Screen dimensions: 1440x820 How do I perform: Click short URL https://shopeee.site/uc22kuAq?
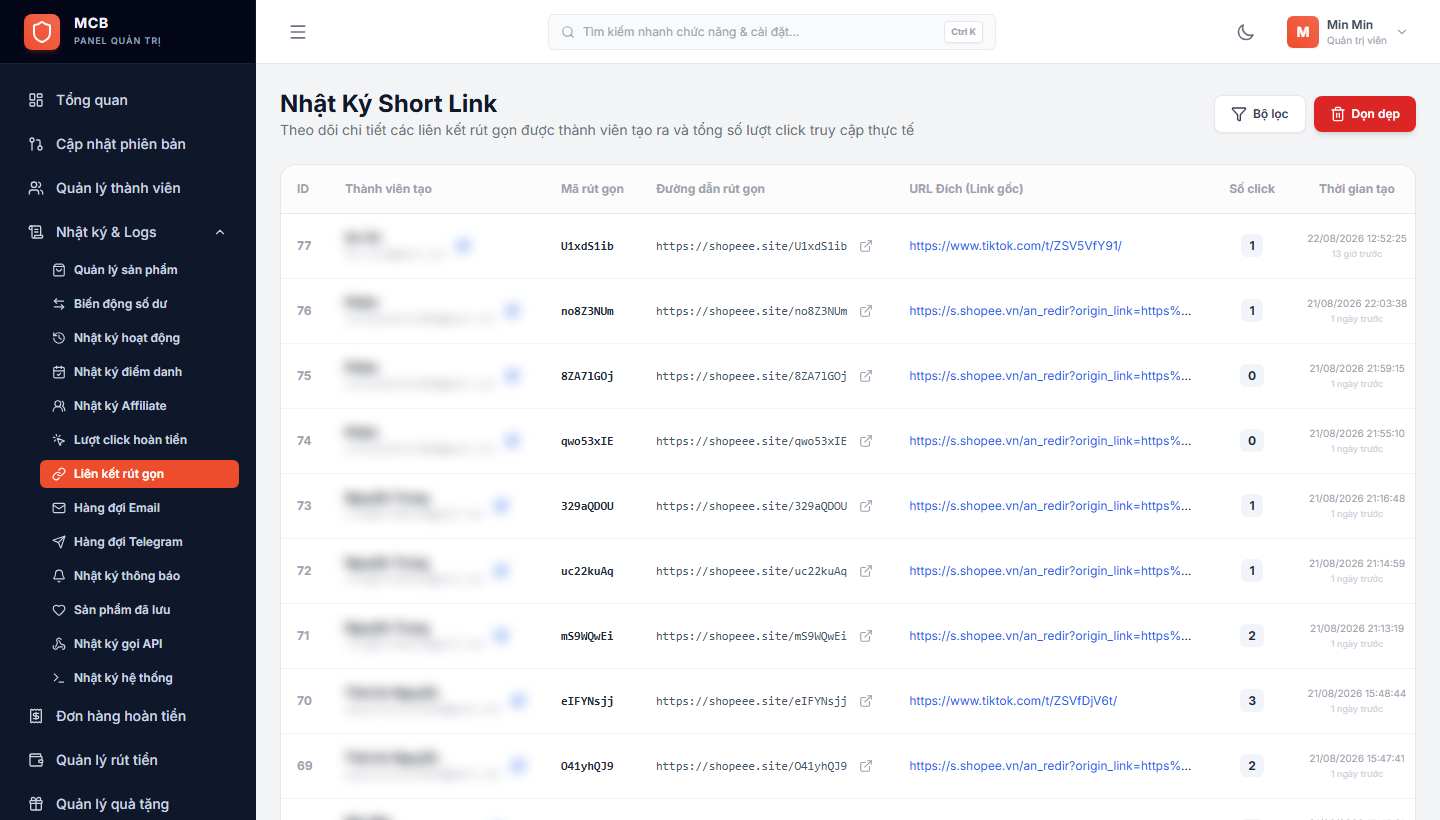[x=751, y=571]
